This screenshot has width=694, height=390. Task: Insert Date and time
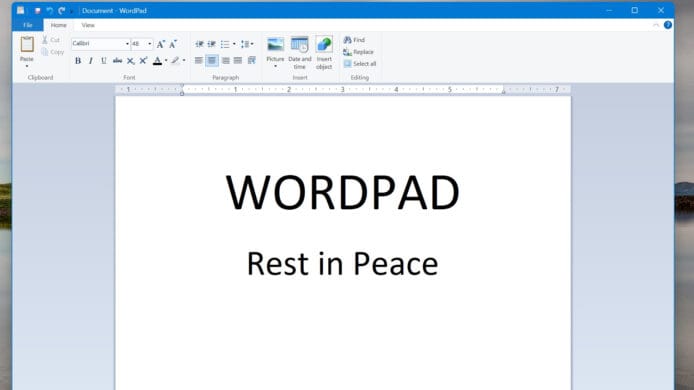300,53
